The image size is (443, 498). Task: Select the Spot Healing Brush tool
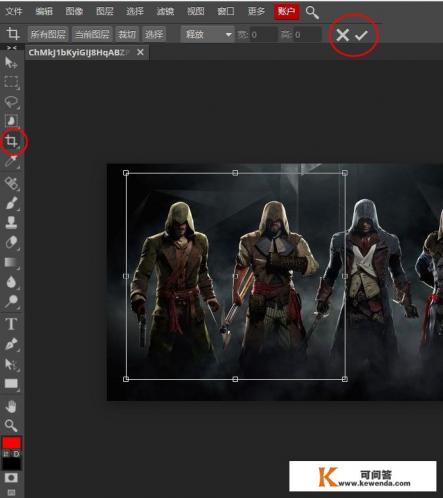(12, 183)
